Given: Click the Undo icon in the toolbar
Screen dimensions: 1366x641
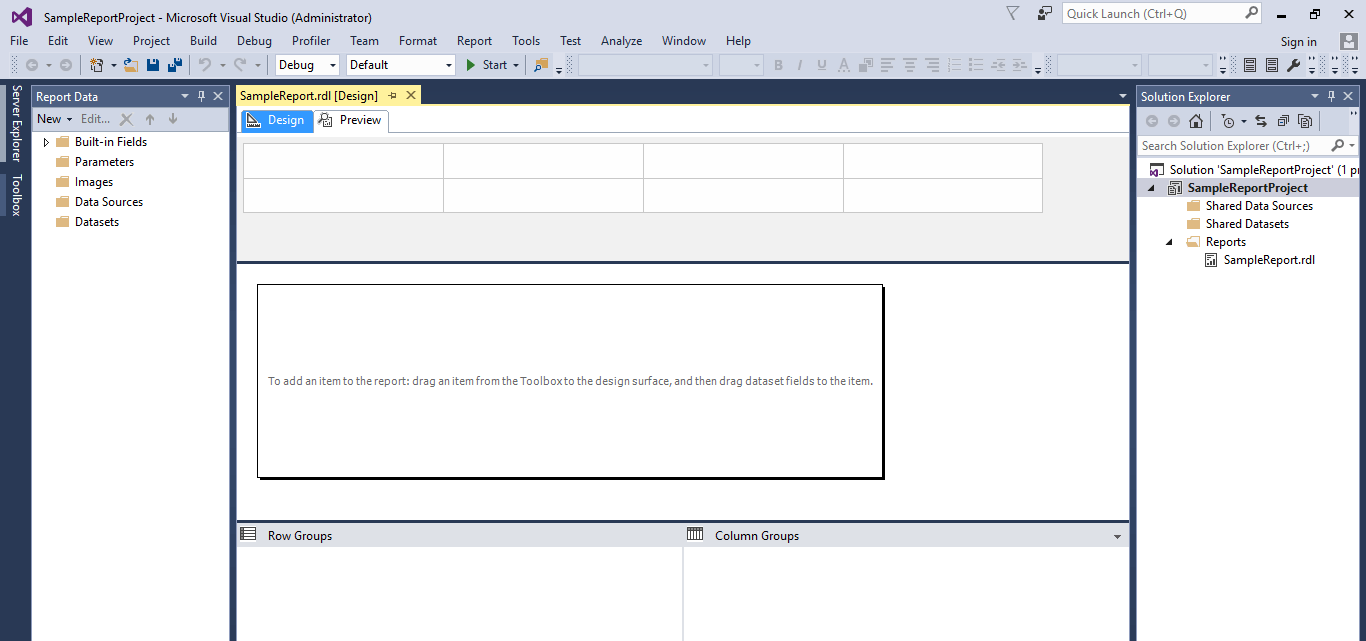Looking at the screenshot, I should [x=205, y=64].
